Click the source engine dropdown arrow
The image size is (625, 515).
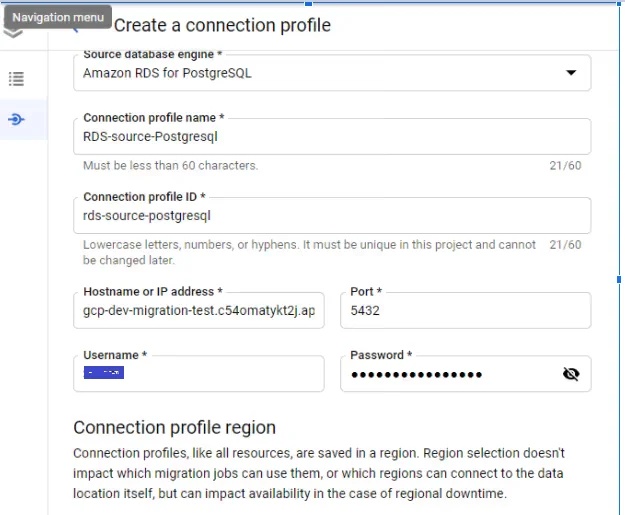coord(571,73)
